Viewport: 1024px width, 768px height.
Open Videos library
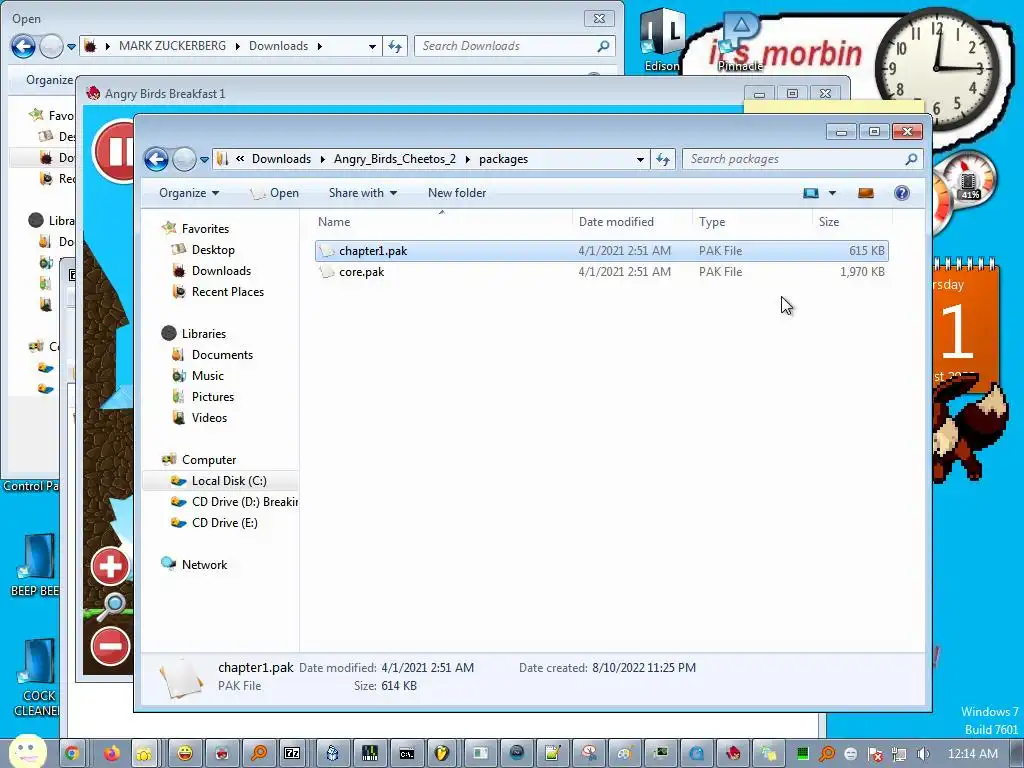(200, 417)
